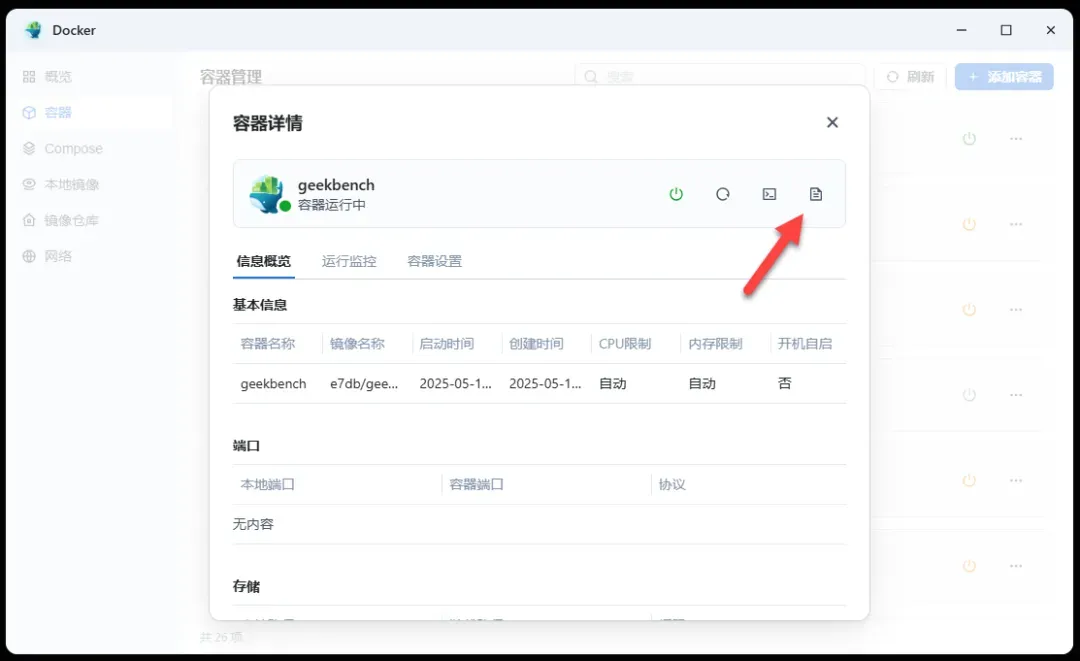Screen dimensions: 1080x661
Task: Click the geekbench container whale image
Action: [x=268, y=194]
